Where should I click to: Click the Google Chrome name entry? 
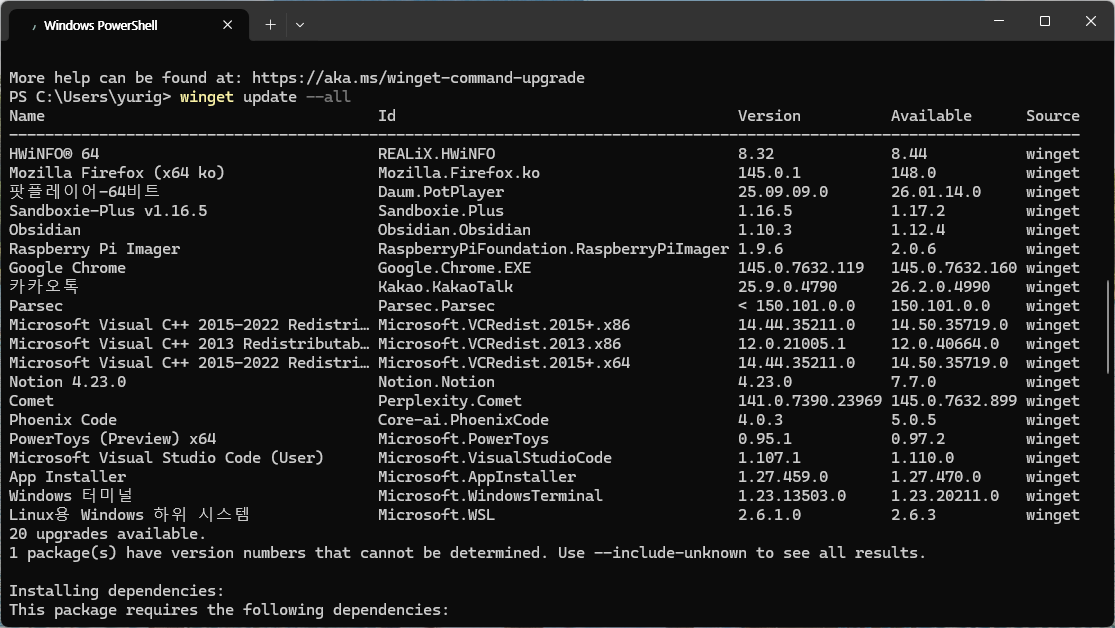67,268
